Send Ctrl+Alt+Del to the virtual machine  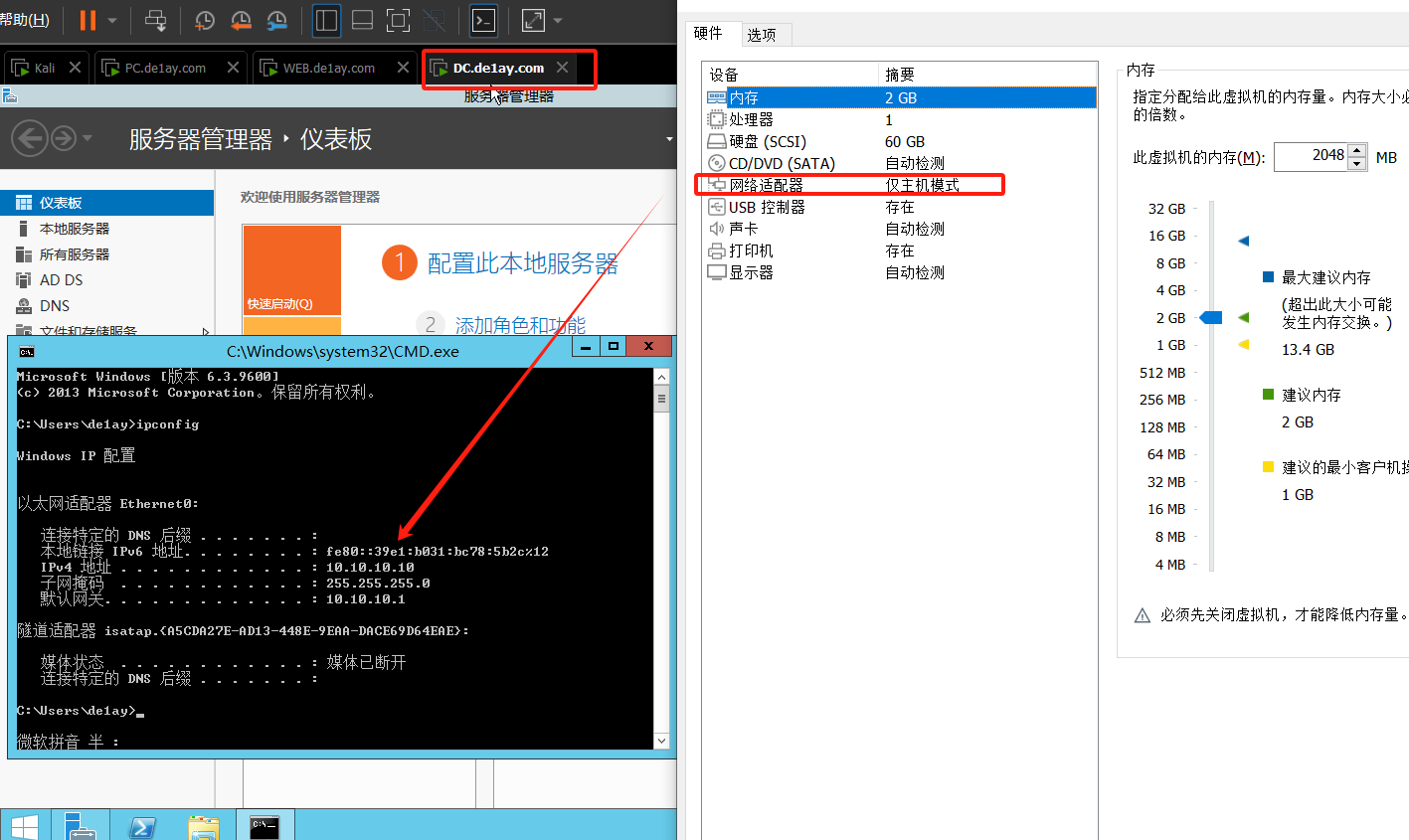tap(155, 20)
